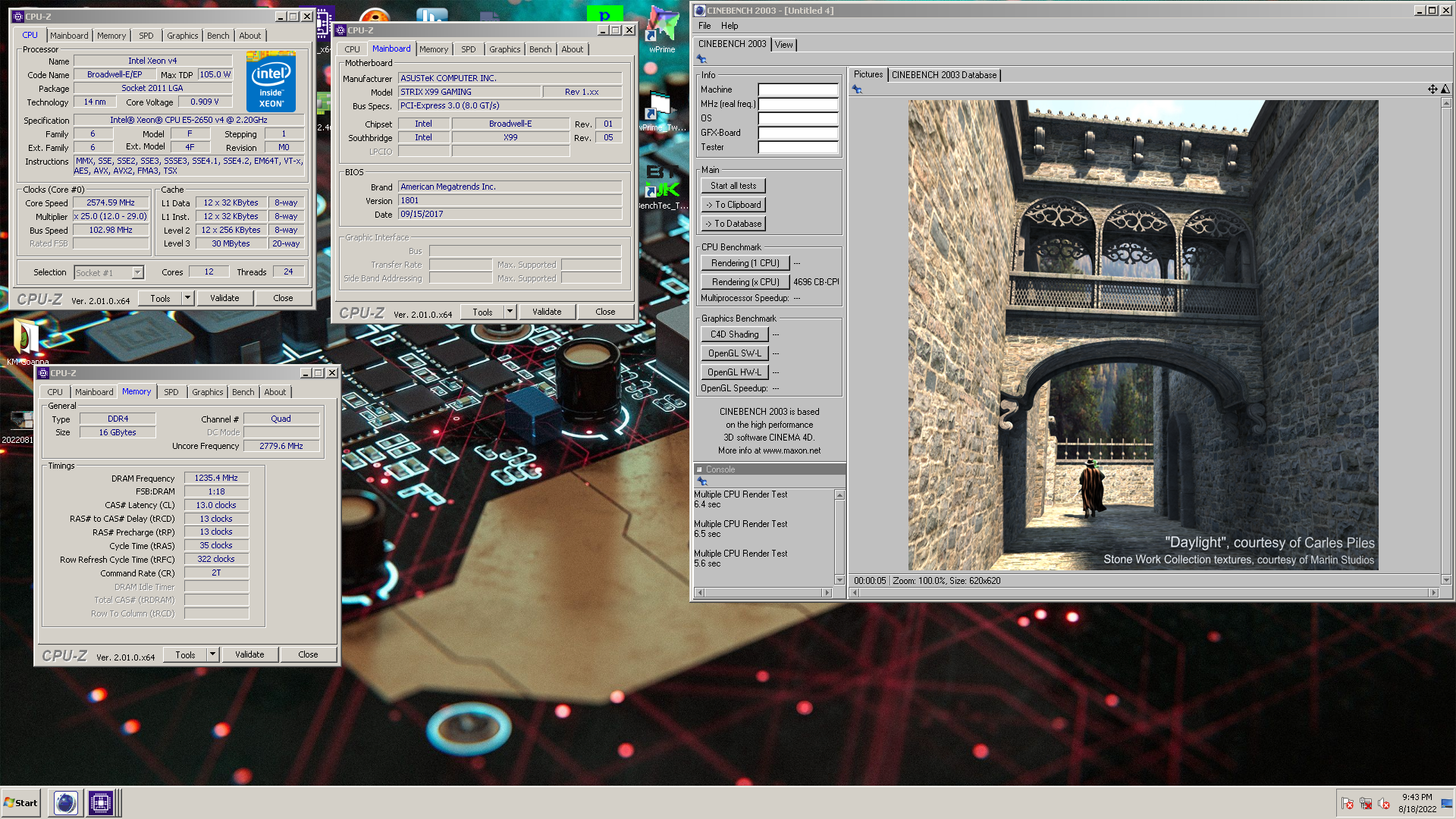The width and height of the screenshot is (1456, 819).
Task: Click into the Machine input field
Action: point(799,89)
